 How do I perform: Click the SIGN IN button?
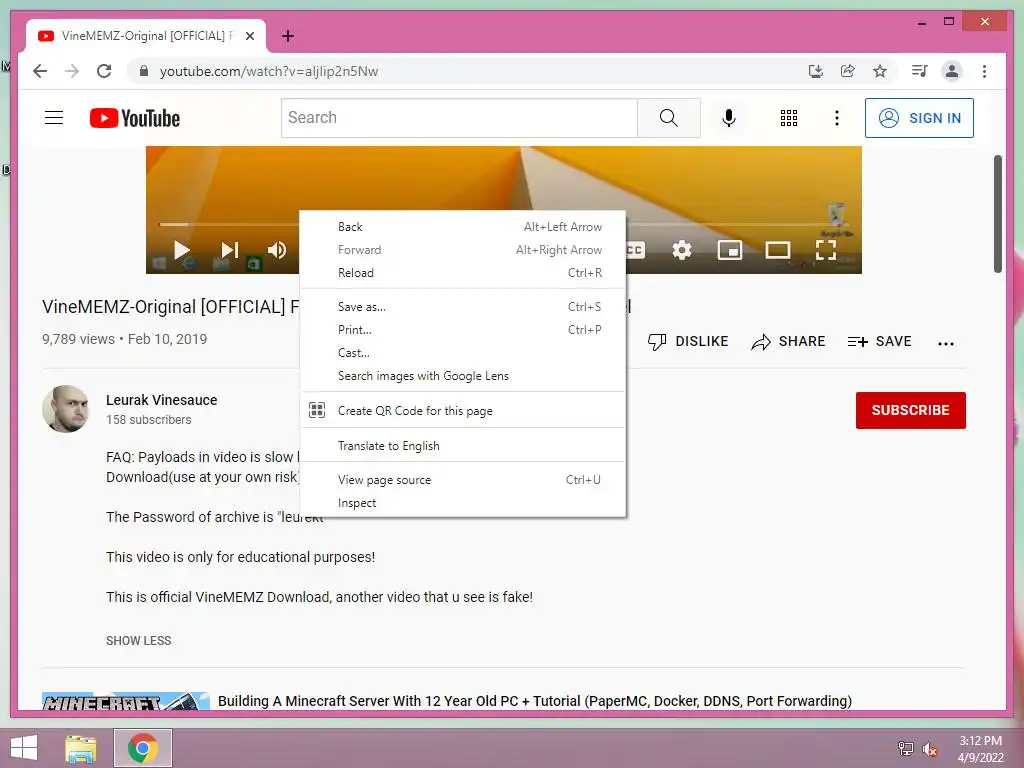pos(919,118)
